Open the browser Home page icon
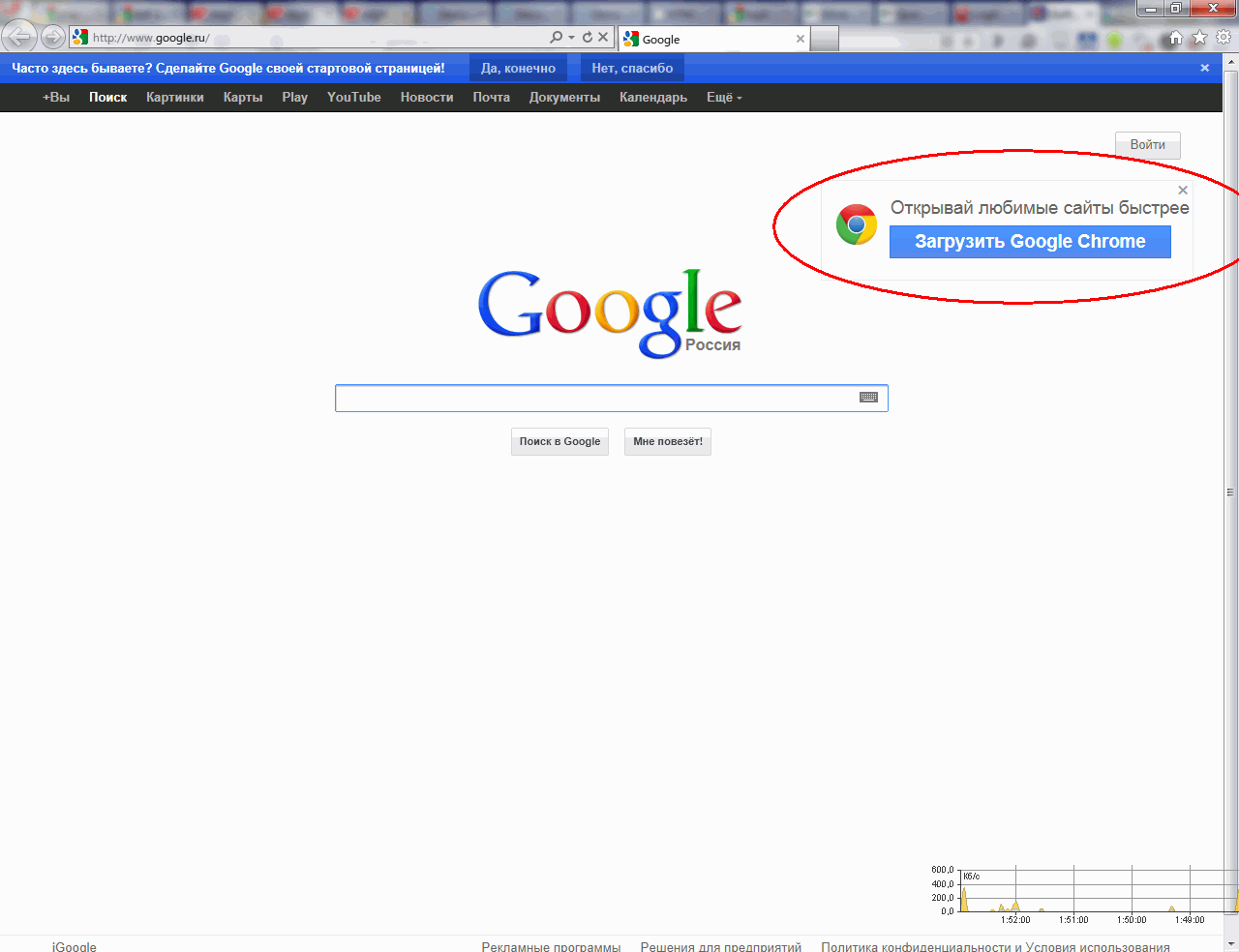Viewport: 1239px width, 952px height. coord(1176,38)
